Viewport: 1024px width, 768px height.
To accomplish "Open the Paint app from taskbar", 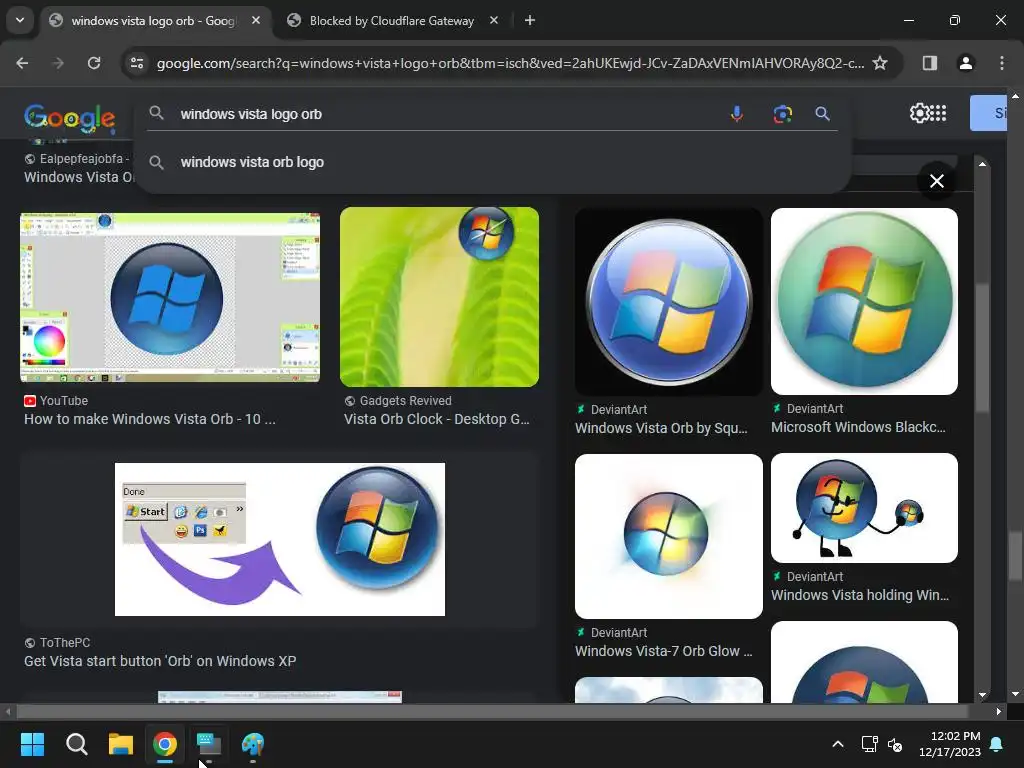I will [x=253, y=744].
